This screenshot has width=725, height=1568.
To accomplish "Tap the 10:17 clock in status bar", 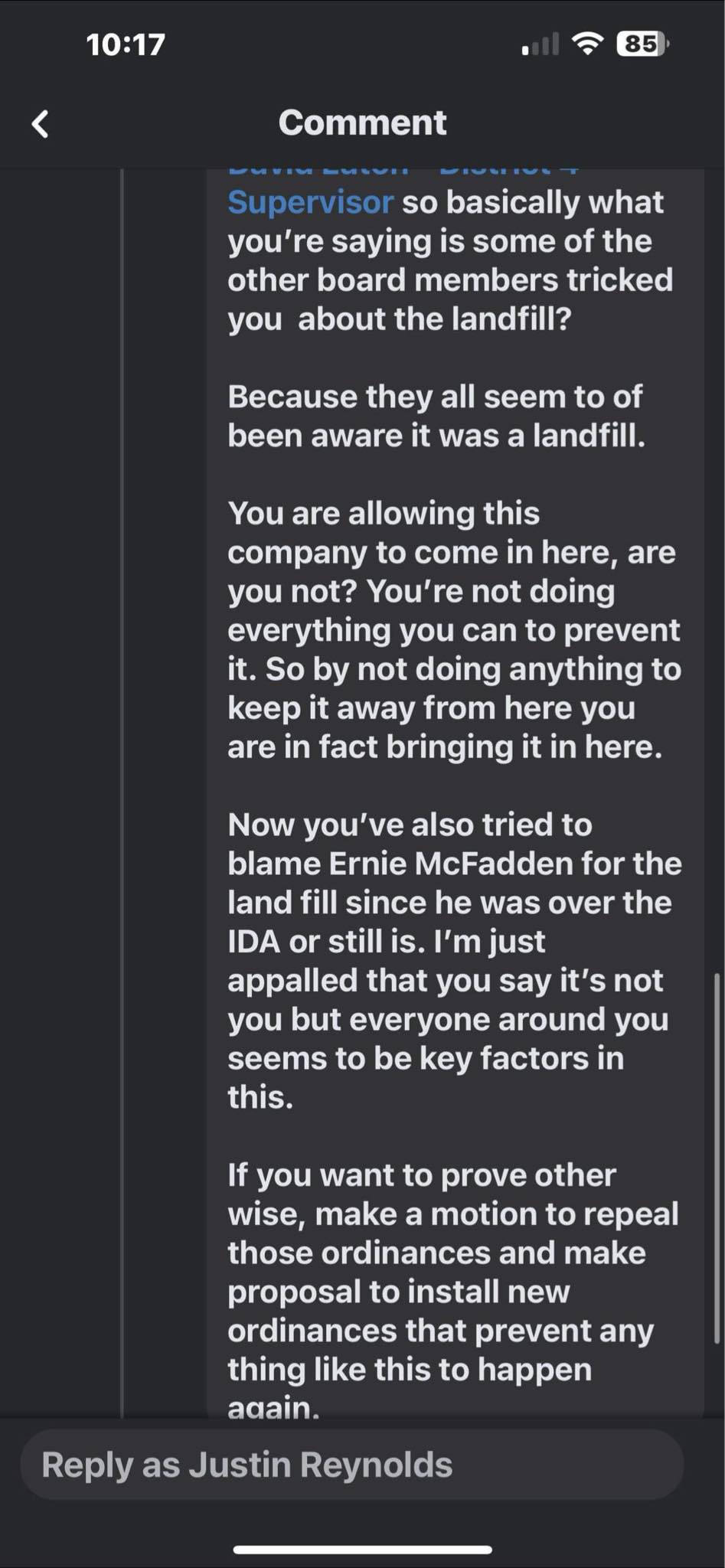I will [126, 44].
